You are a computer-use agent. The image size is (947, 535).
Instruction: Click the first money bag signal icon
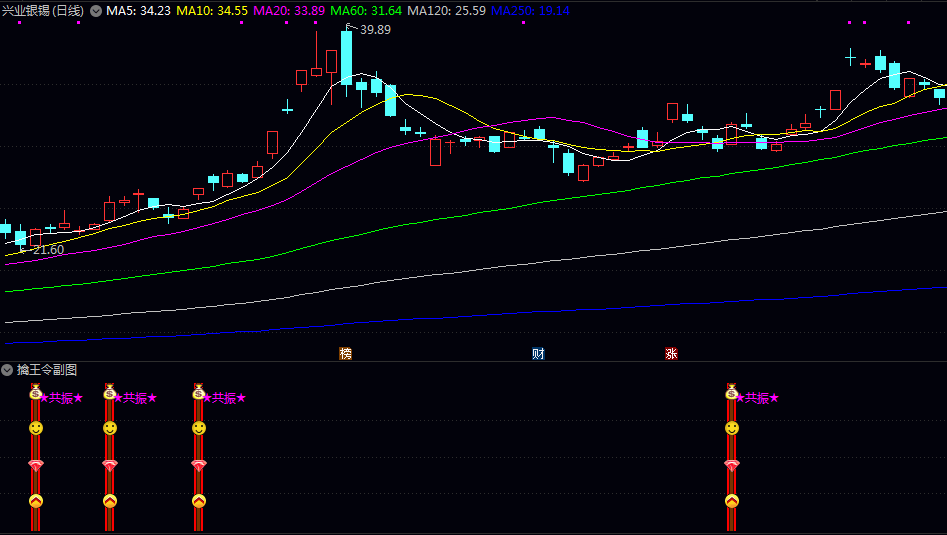(35, 392)
